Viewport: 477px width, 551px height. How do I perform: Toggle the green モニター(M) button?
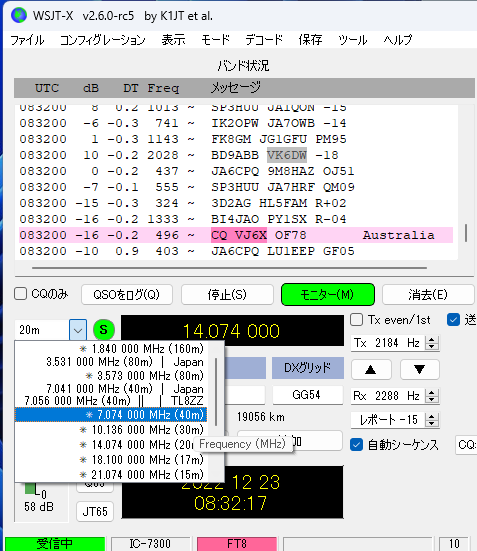tap(328, 294)
